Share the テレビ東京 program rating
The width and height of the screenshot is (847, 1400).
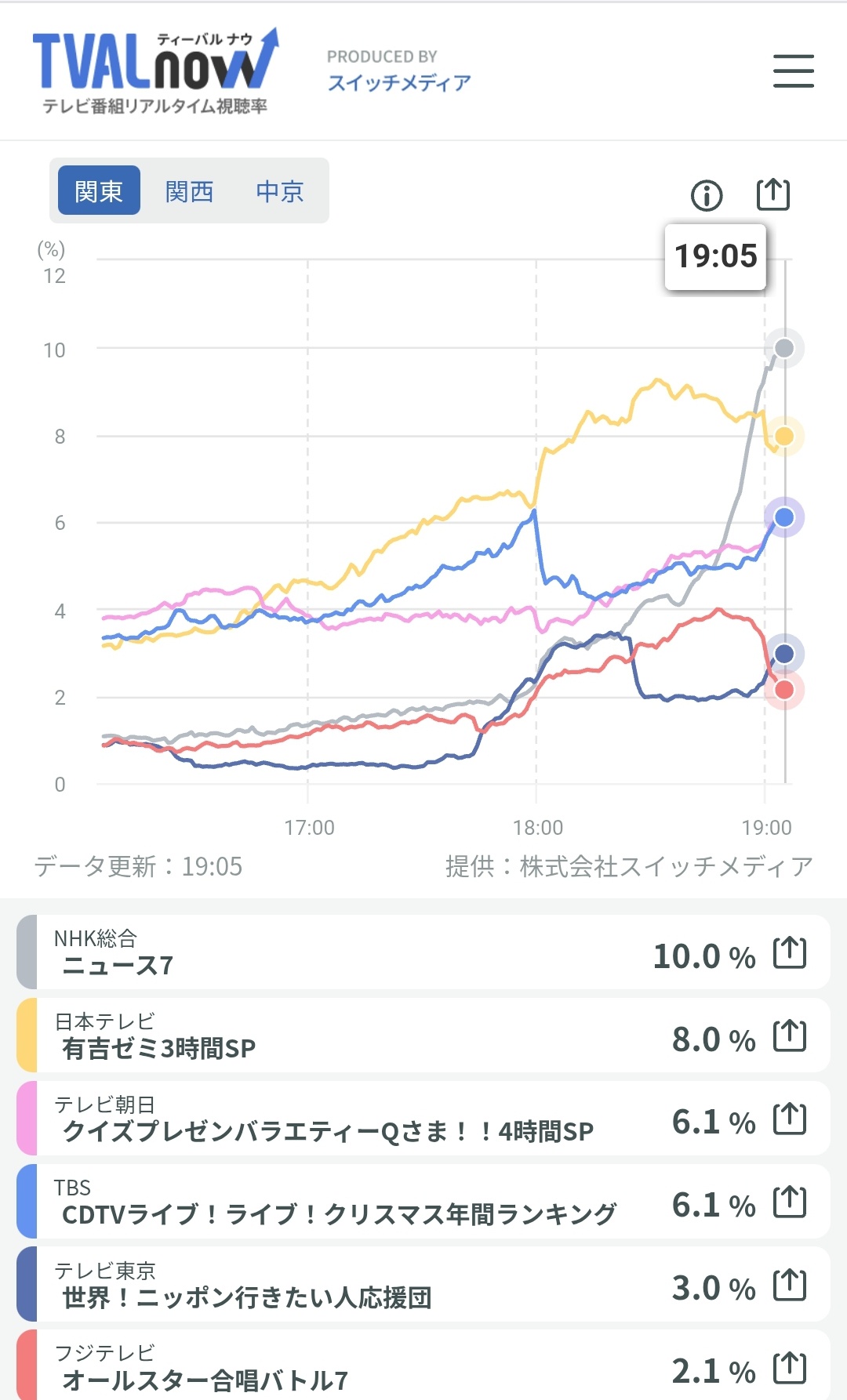[789, 1286]
